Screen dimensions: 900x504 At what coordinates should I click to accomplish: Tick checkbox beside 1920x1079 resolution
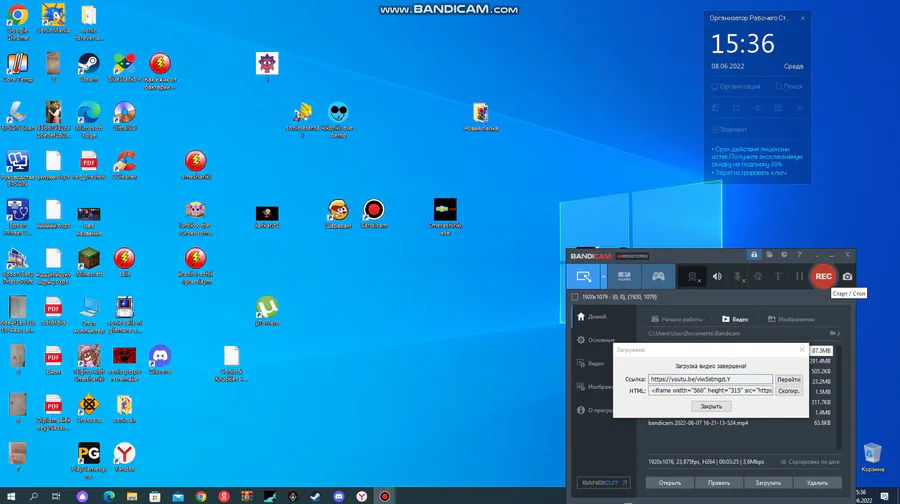(x=575, y=297)
